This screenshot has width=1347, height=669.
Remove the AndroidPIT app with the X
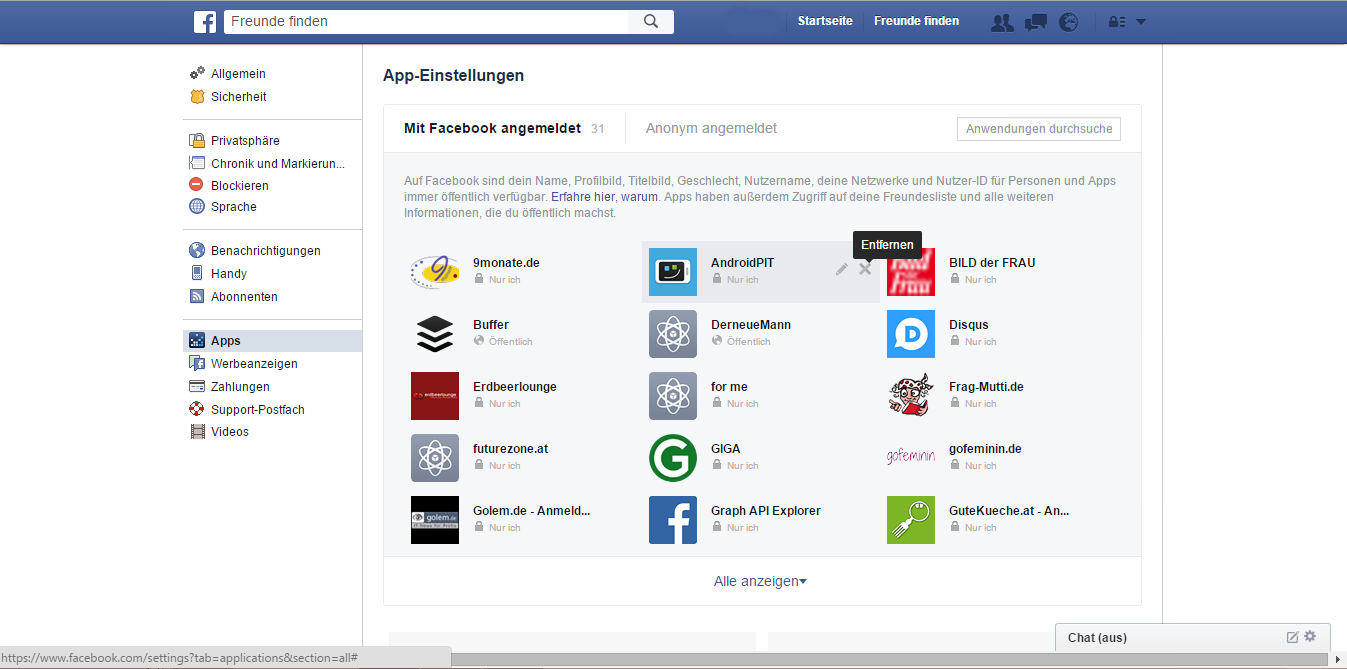[x=865, y=269]
